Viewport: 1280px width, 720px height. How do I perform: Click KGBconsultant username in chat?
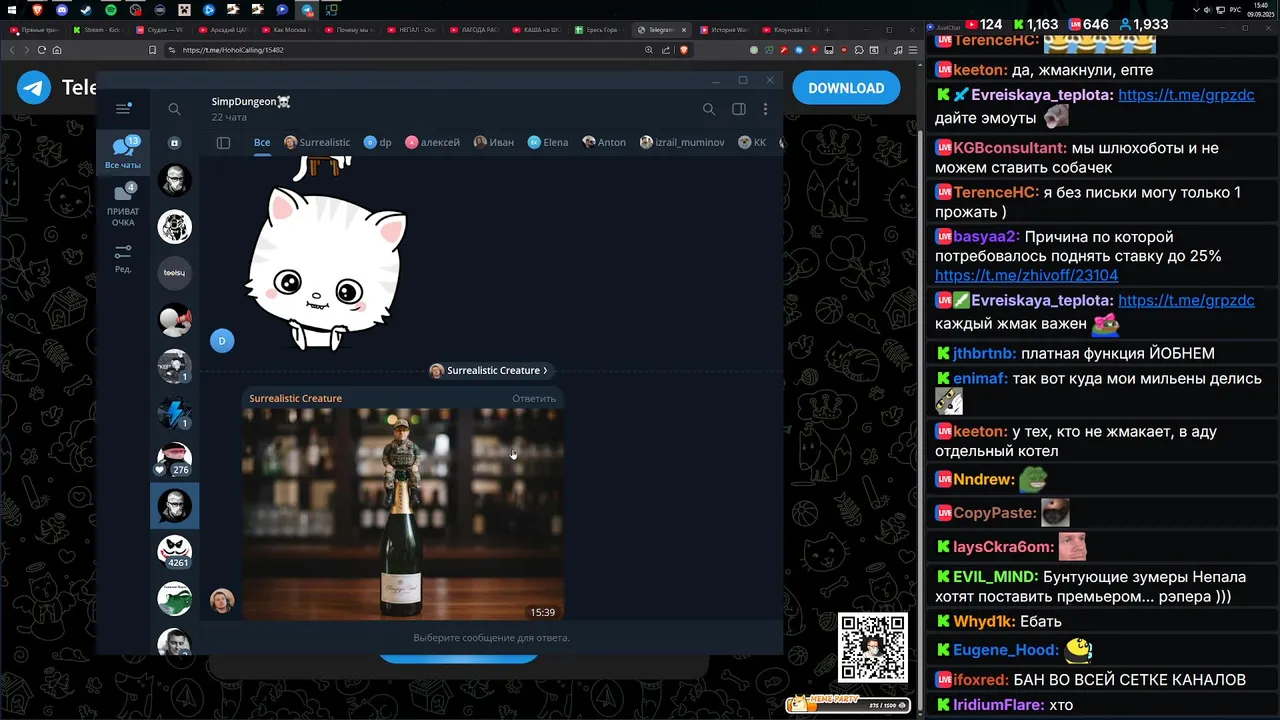point(1009,148)
